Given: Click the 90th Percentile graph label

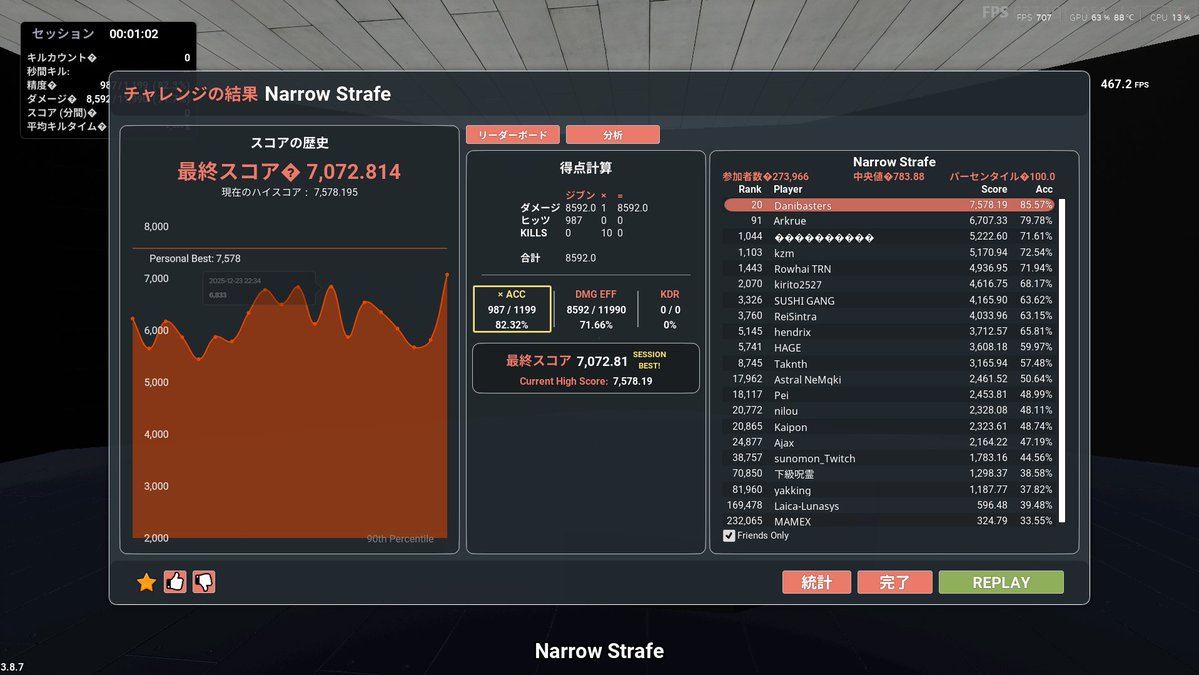Looking at the screenshot, I should tap(400, 539).
